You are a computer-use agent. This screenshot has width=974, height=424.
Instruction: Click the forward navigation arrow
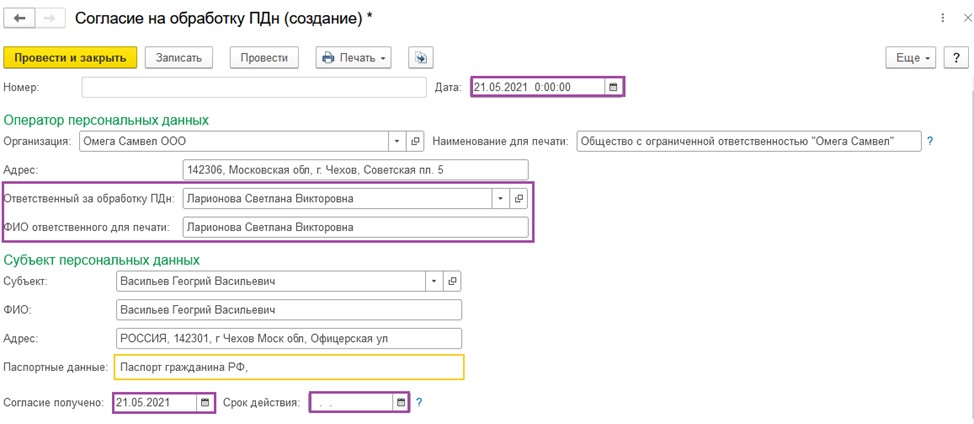click(x=49, y=18)
